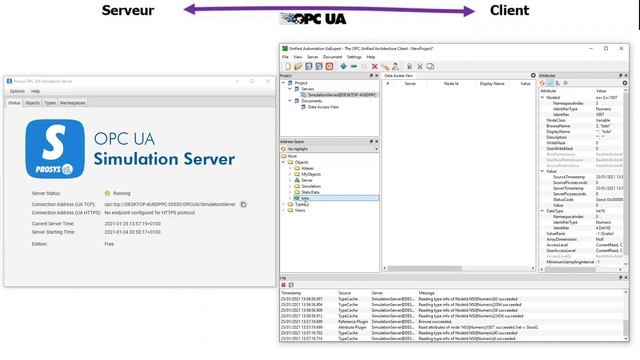Image resolution: width=640 pixels, height=360 pixels.
Task: Click the Save project icon in UaExpert toolbar
Action: [309, 67]
